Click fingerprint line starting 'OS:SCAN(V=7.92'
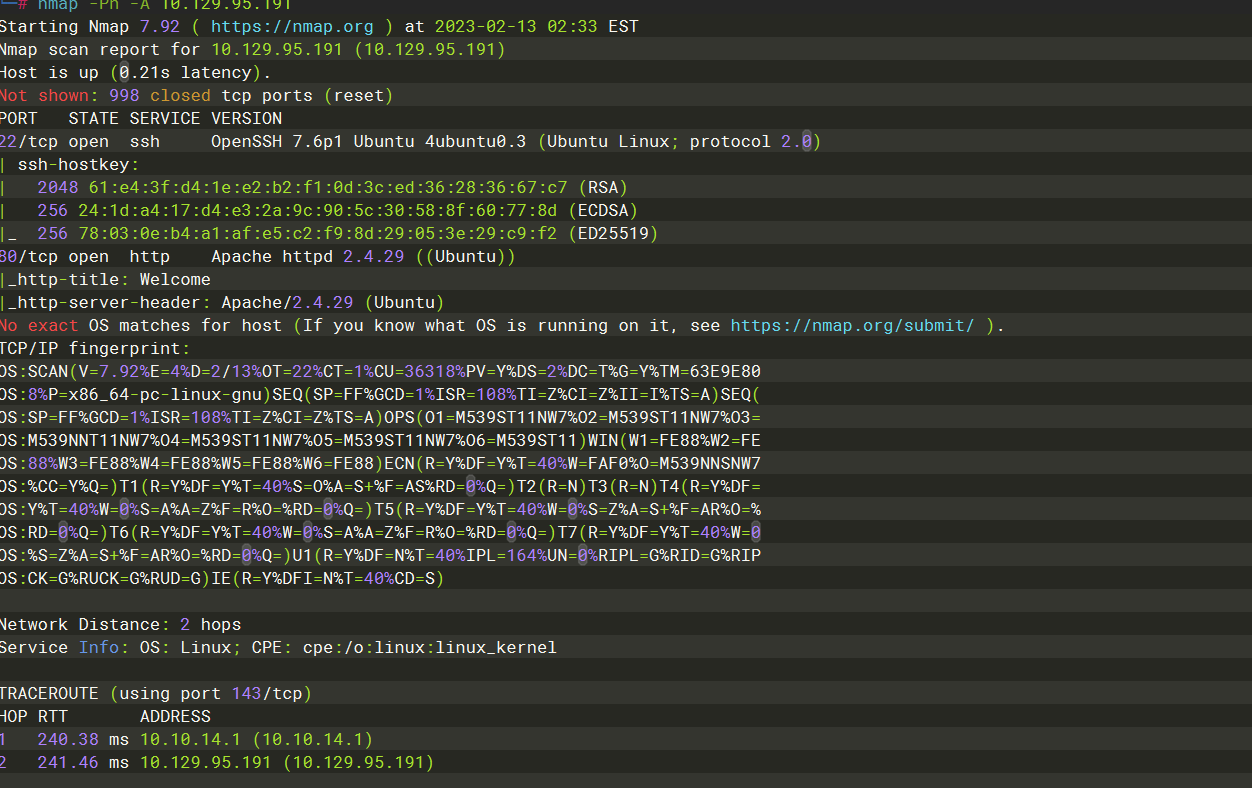The image size is (1252, 788). (380, 371)
